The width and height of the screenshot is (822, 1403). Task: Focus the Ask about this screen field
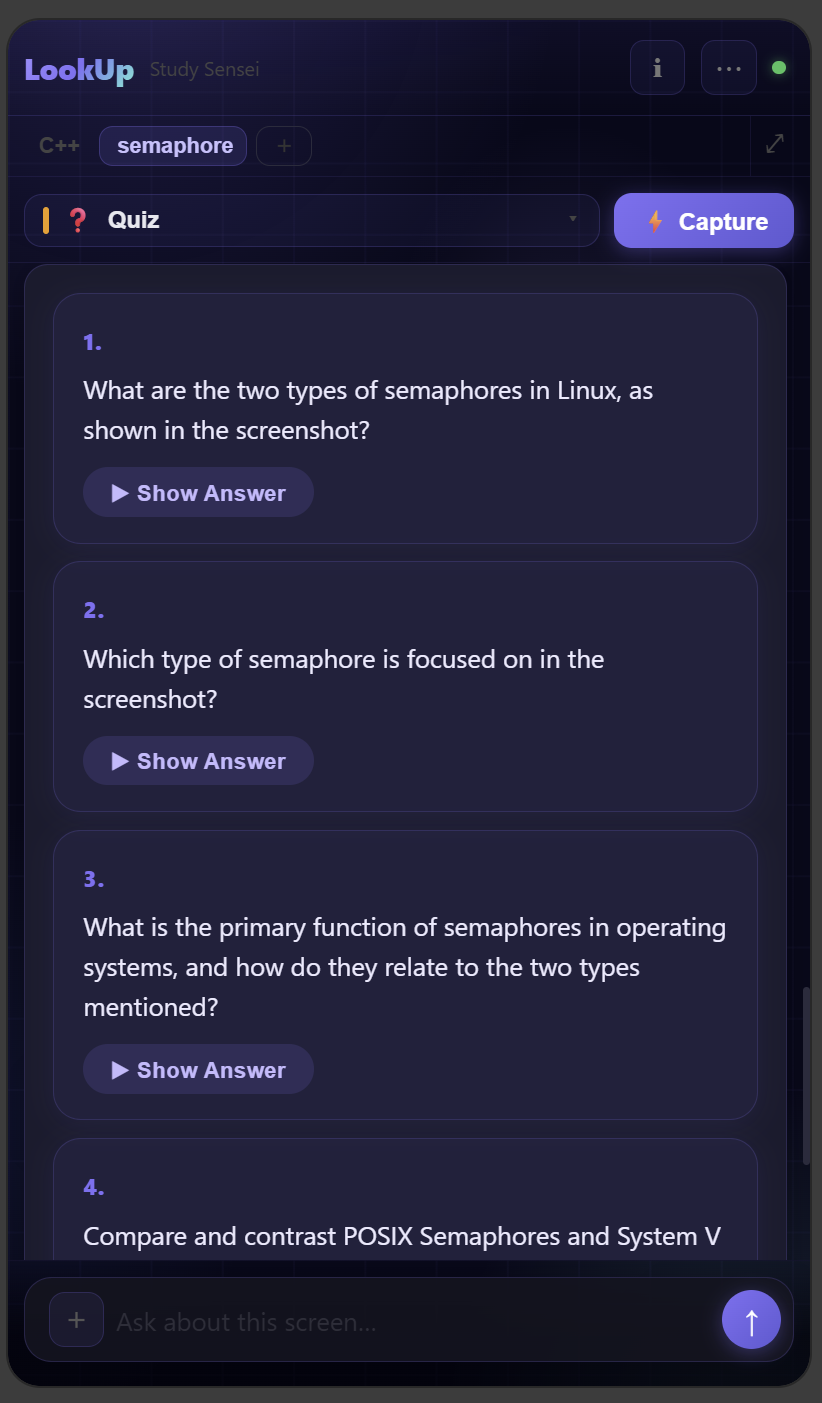click(x=300, y=1322)
